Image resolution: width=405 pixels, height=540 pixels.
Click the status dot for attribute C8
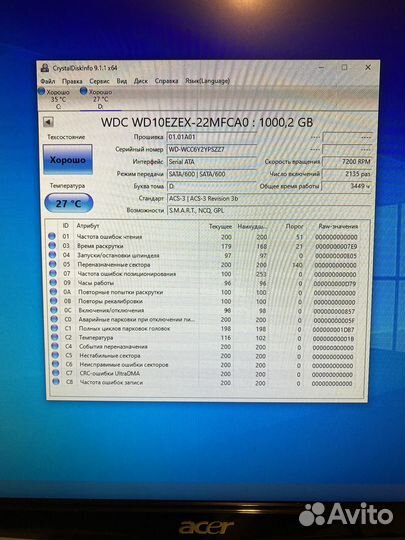click(x=56, y=382)
